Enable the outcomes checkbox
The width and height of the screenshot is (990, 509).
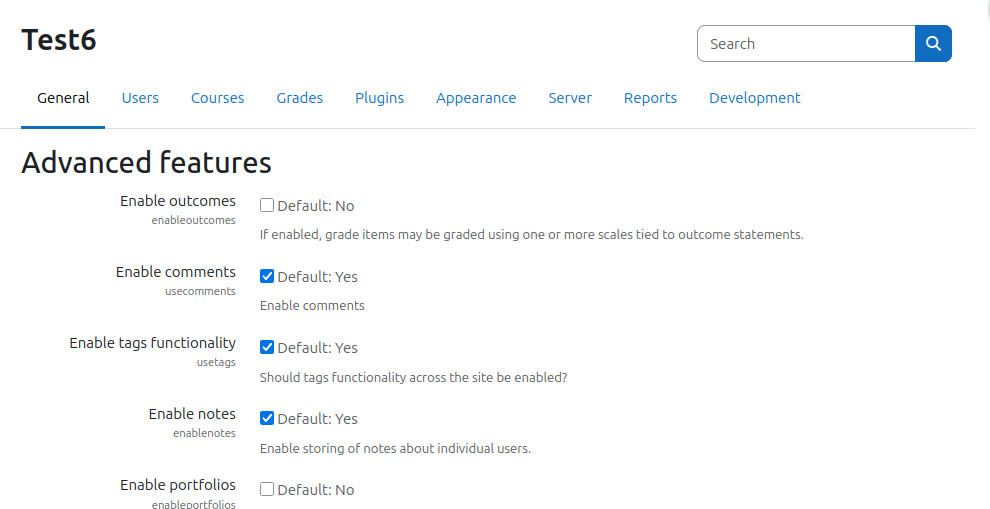tap(267, 205)
